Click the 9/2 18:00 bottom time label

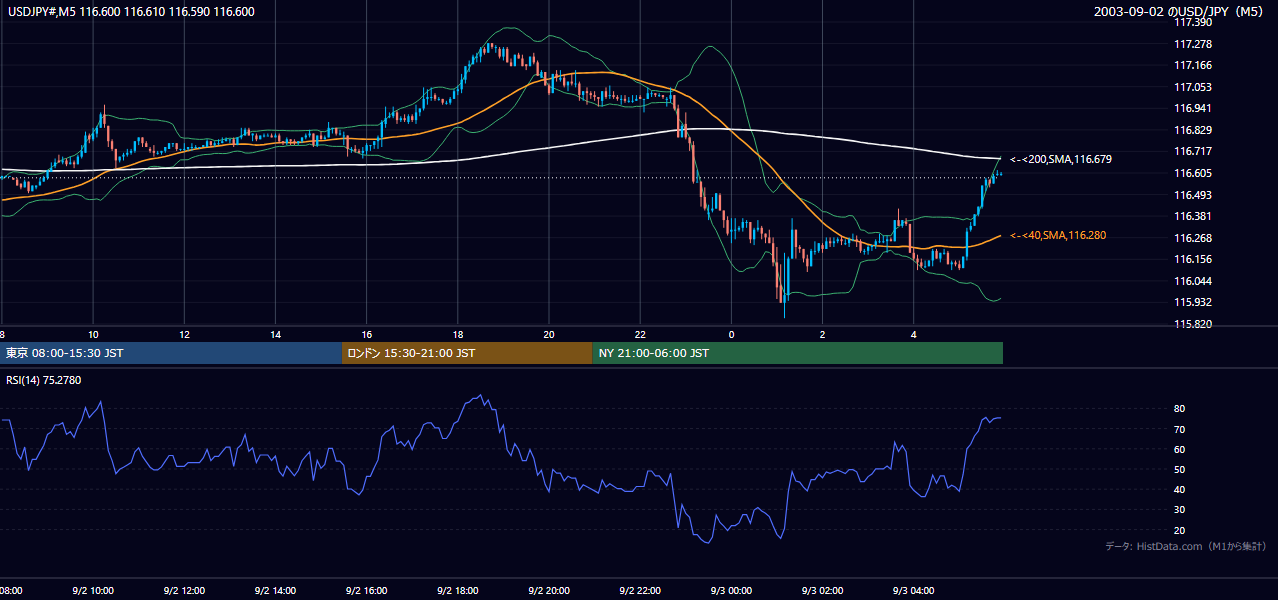(458, 591)
